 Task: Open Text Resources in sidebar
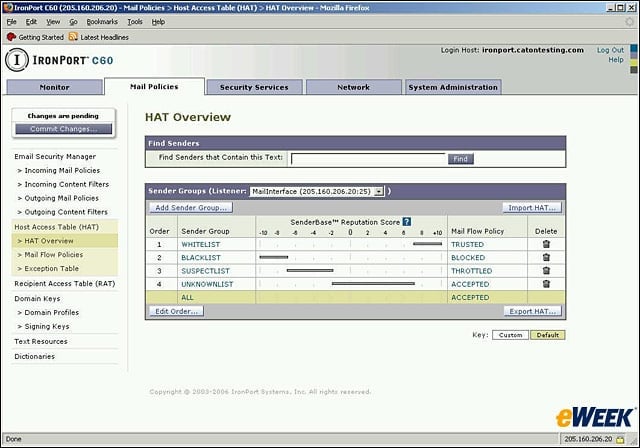(41, 342)
